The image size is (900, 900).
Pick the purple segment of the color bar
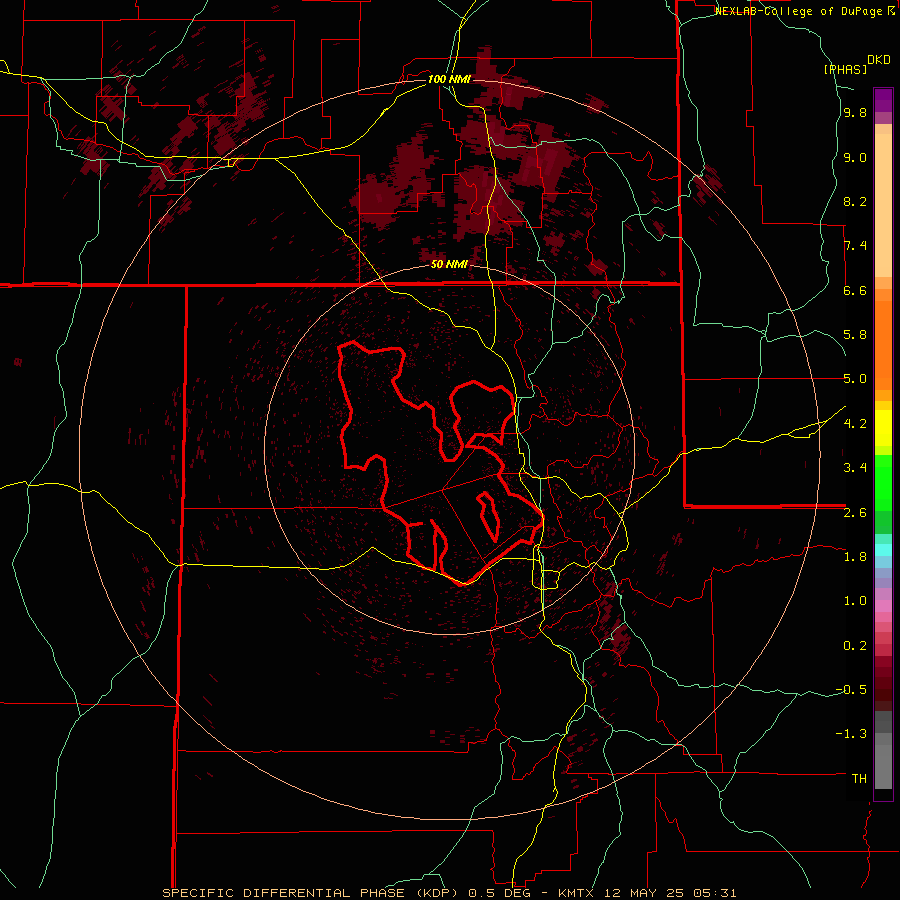pos(883,100)
